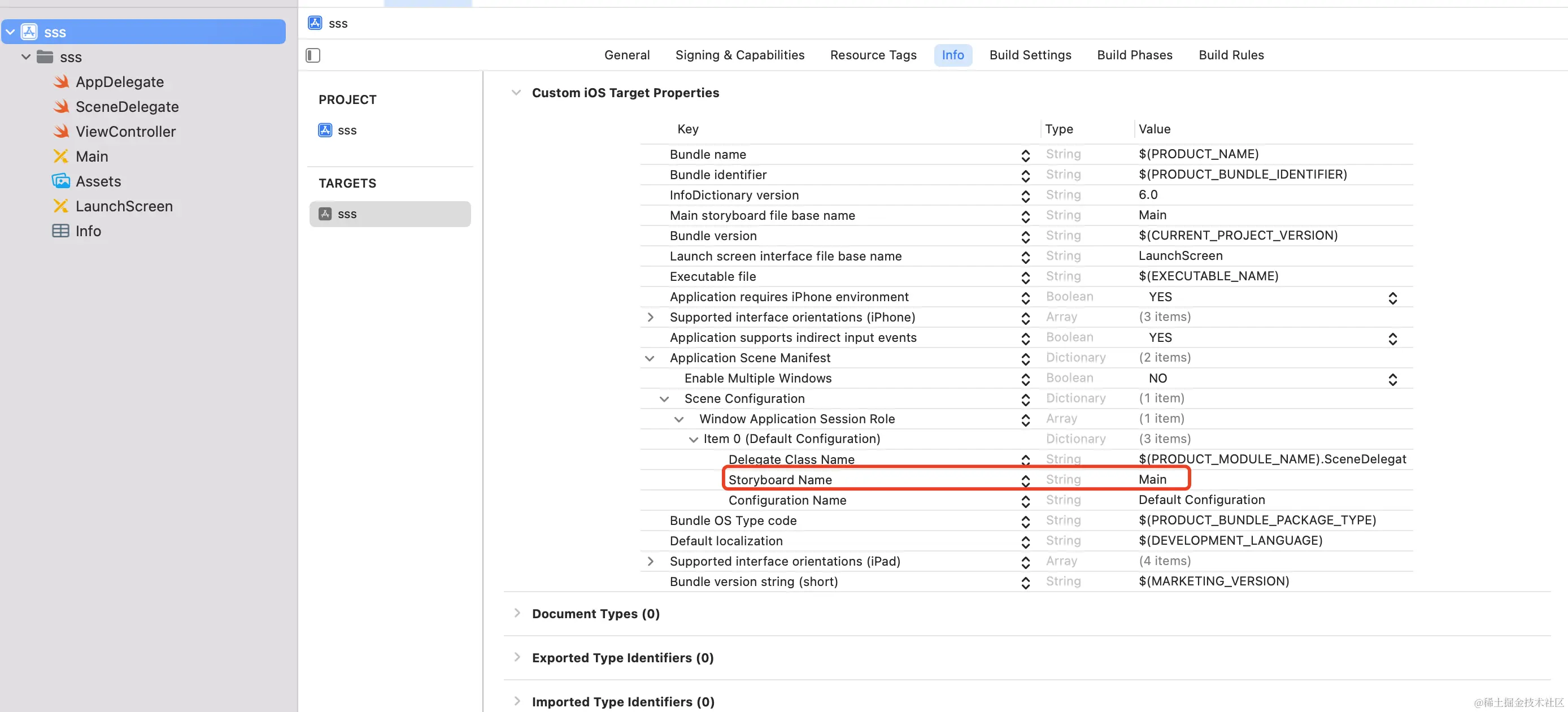Open the LaunchScreen storyboard icon
Screen dimensions: 1568x712
61,206
